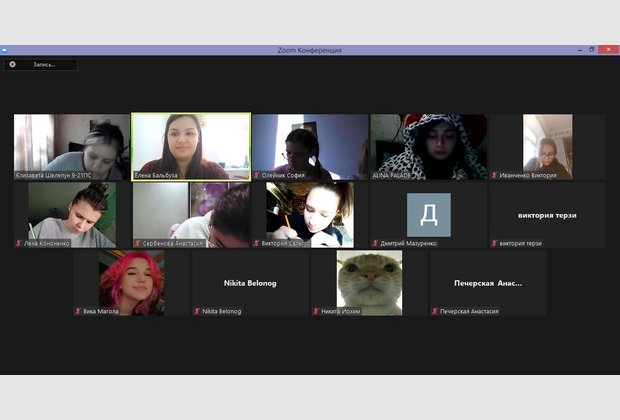
Task: Click the "Елена Бальбуза" name label
Action: click(x=156, y=175)
